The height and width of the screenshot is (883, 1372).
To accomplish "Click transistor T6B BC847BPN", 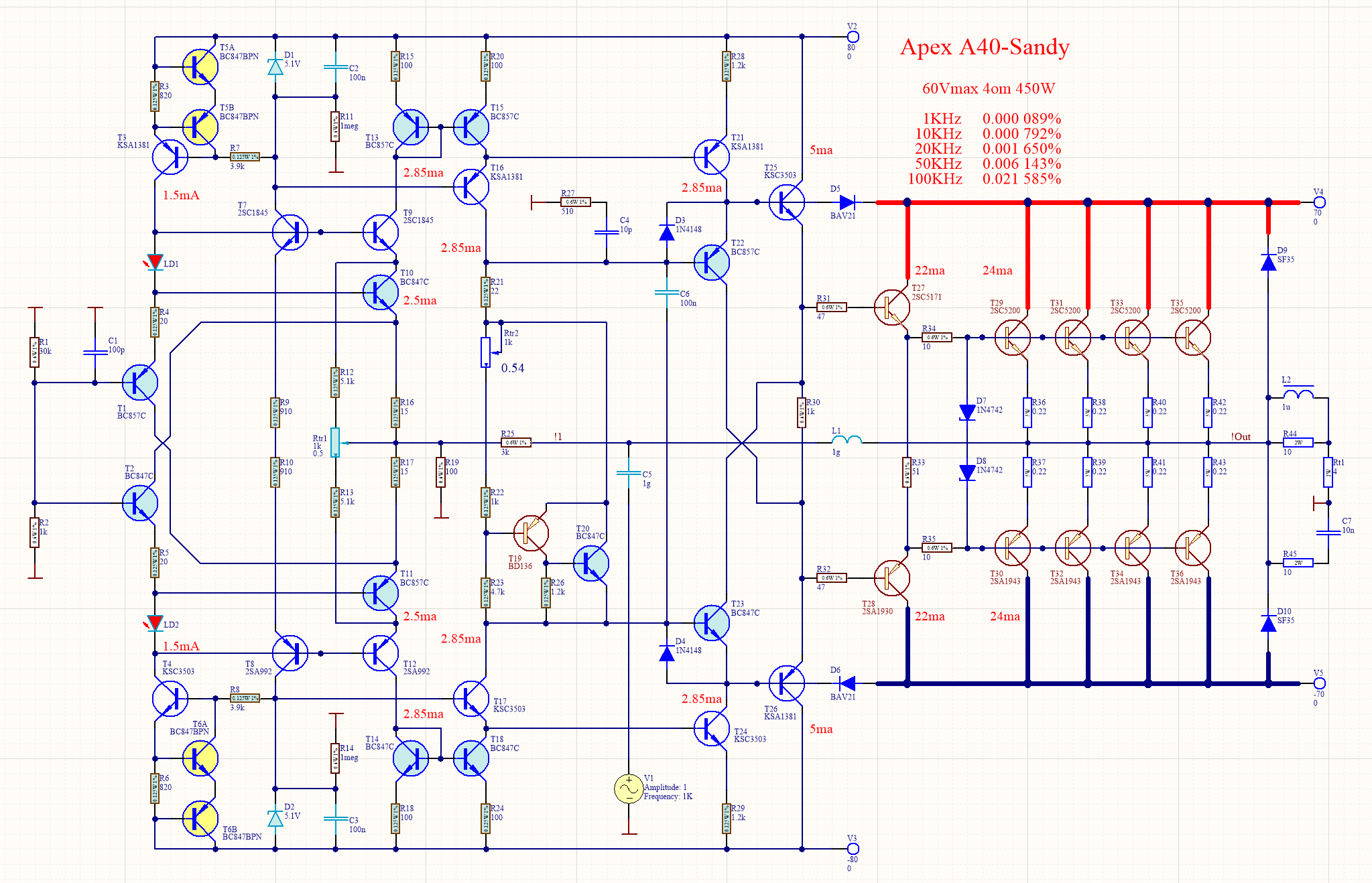I will tap(200, 818).
